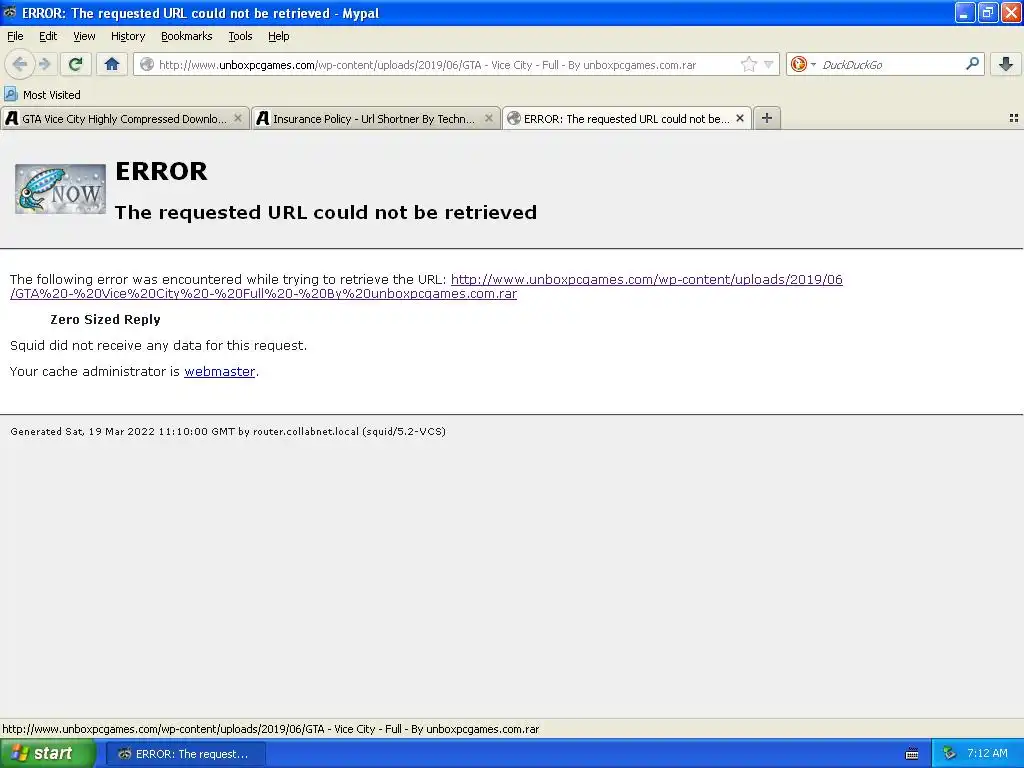Image resolution: width=1024 pixels, height=768 pixels.
Task: Click the keyboard icon in system tray
Action: coord(912,754)
